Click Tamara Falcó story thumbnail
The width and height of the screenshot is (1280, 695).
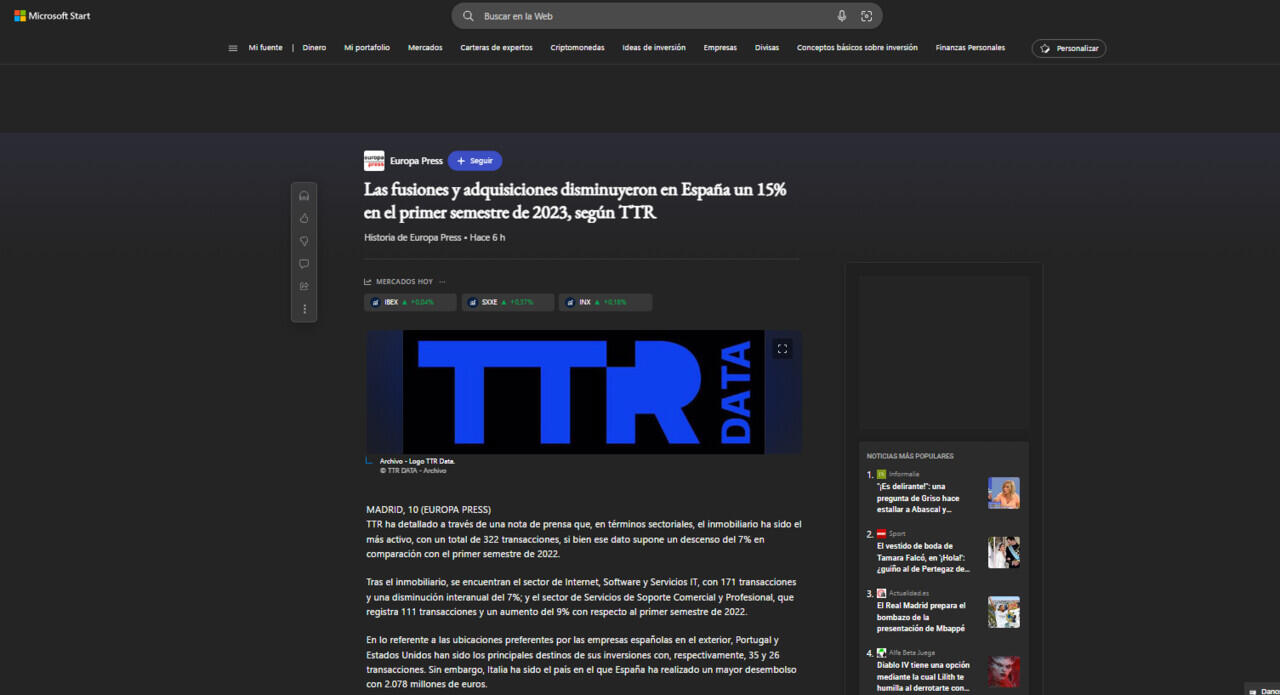pyautogui.click(x=1004, y=553)
